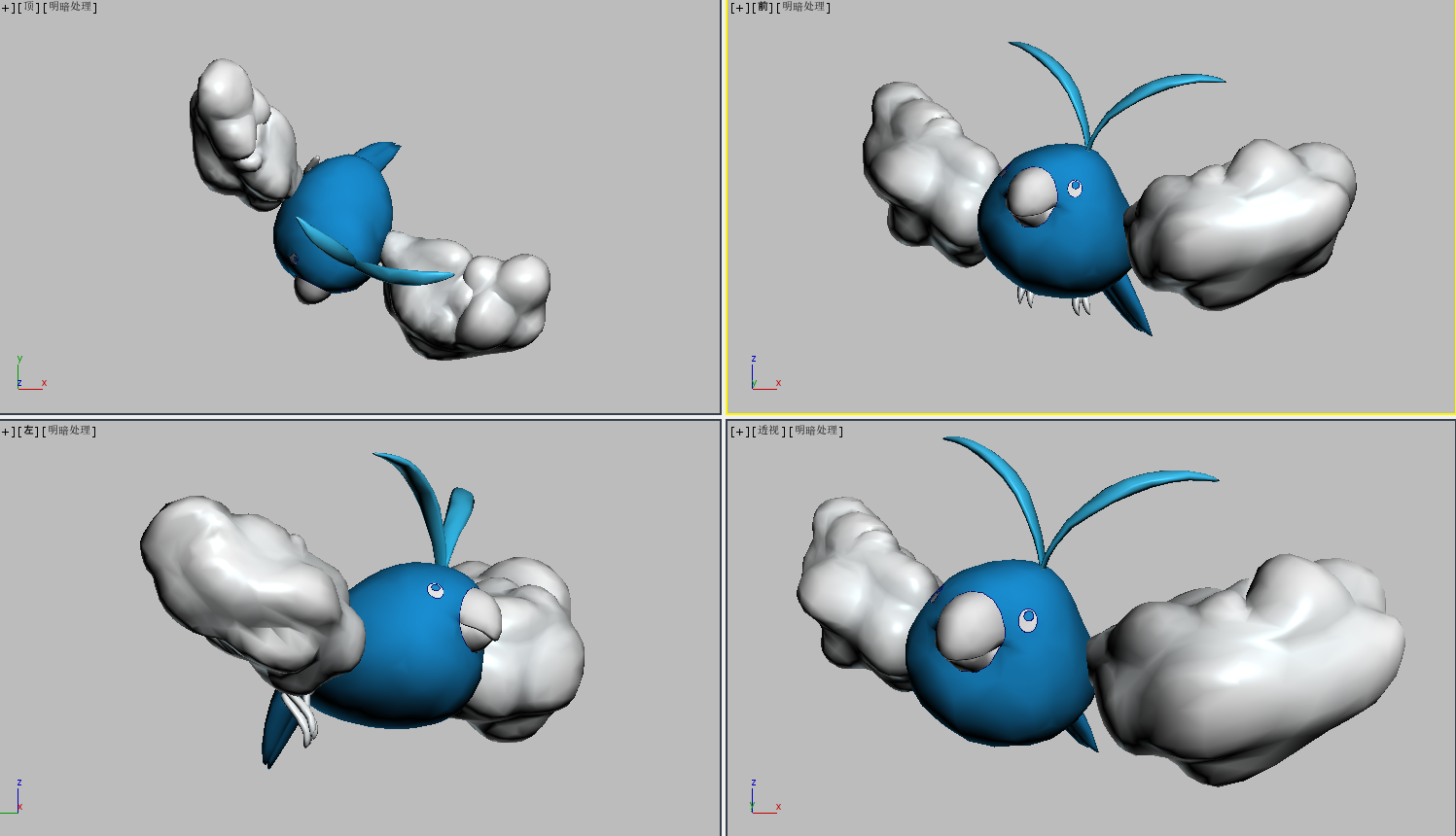Open the 明暗处理 shading menu in the top viewport
Image resolution: width=1456 pixels, height=836 pixels.
pos(69,8)
